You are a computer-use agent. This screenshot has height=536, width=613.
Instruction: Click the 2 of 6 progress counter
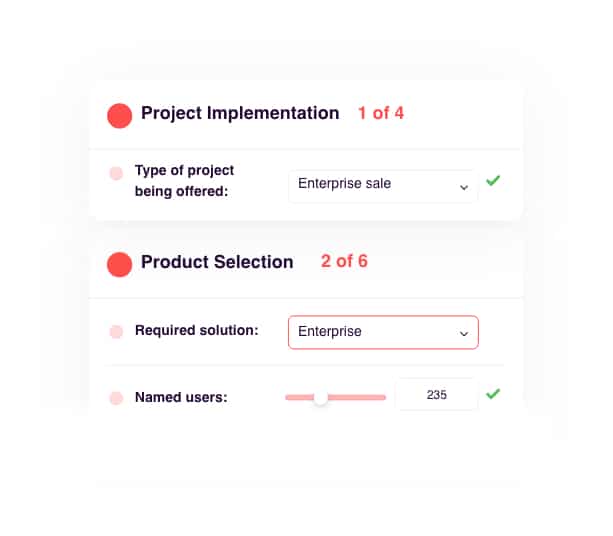tap(344, 261)
